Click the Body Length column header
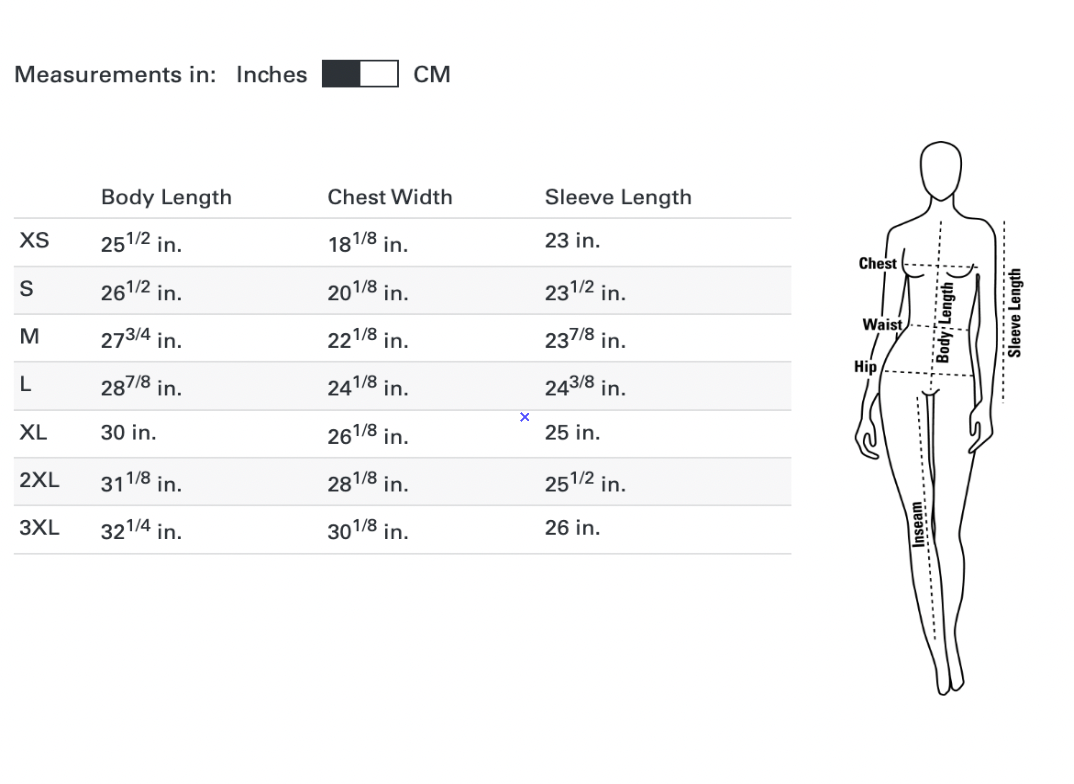Image resolution: width=1074 pixels, height=784 pixels. click(x=166, y=197)
